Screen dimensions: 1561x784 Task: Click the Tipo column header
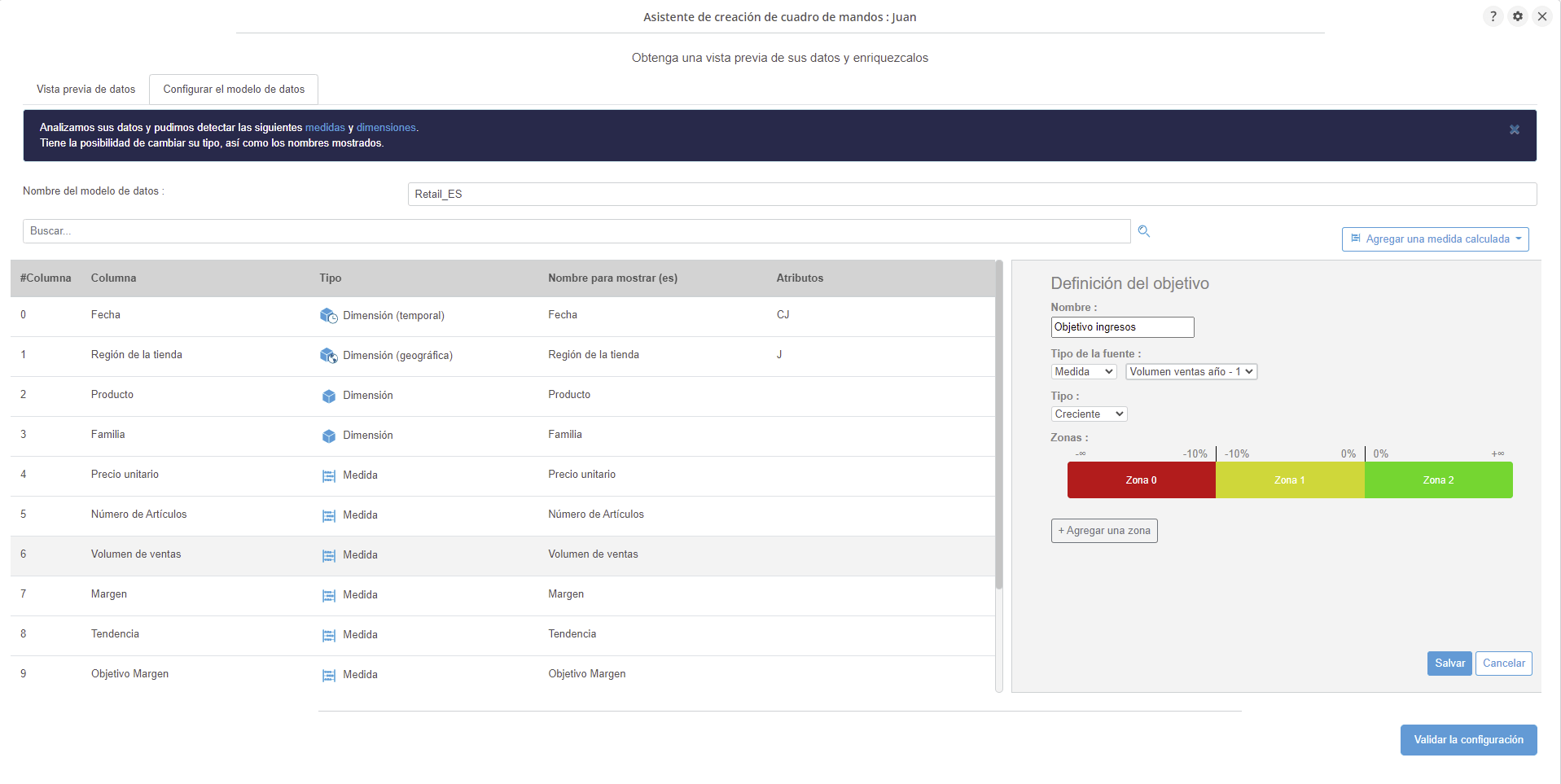pyautogui.click(x=331, y=278)
